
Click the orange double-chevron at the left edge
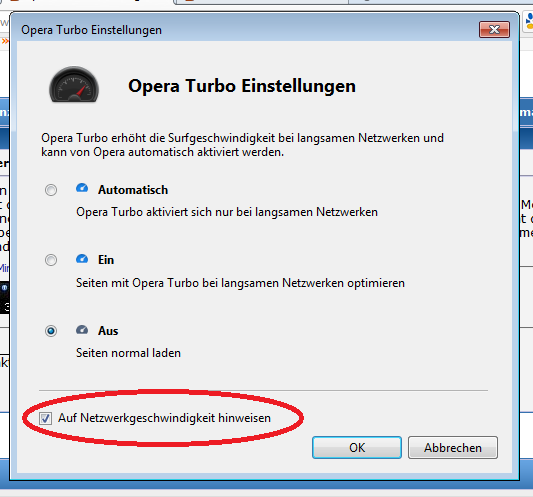[x=5, y=41]
